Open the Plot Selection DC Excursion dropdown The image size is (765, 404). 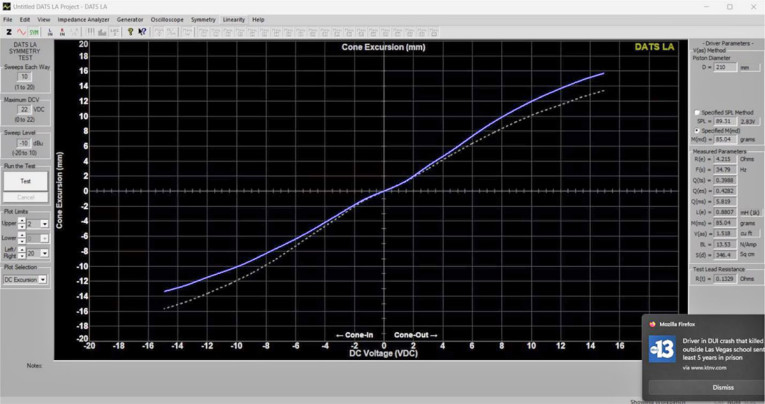(43, 279)
